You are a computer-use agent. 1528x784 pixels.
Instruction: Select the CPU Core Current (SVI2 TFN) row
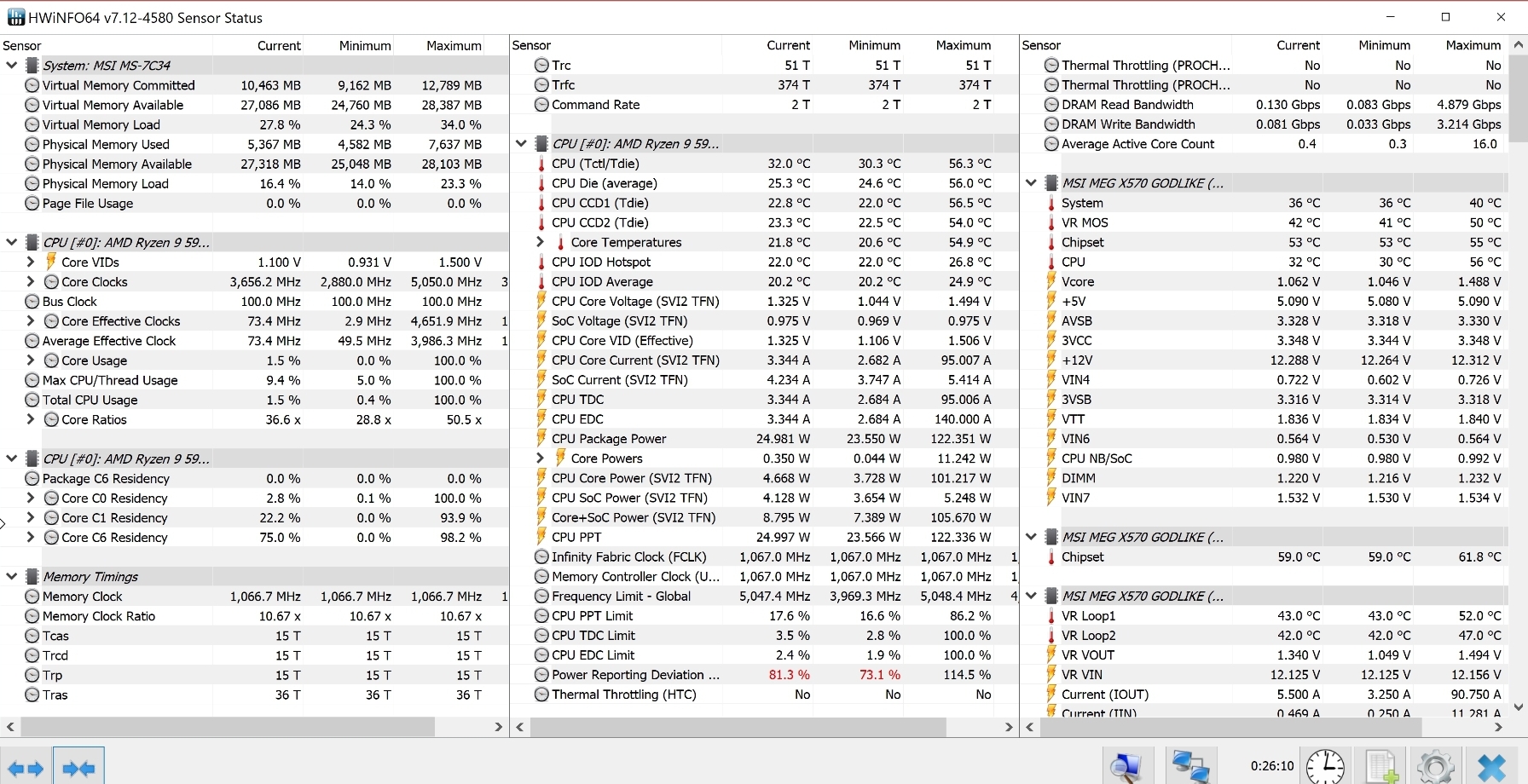(764, 360)
